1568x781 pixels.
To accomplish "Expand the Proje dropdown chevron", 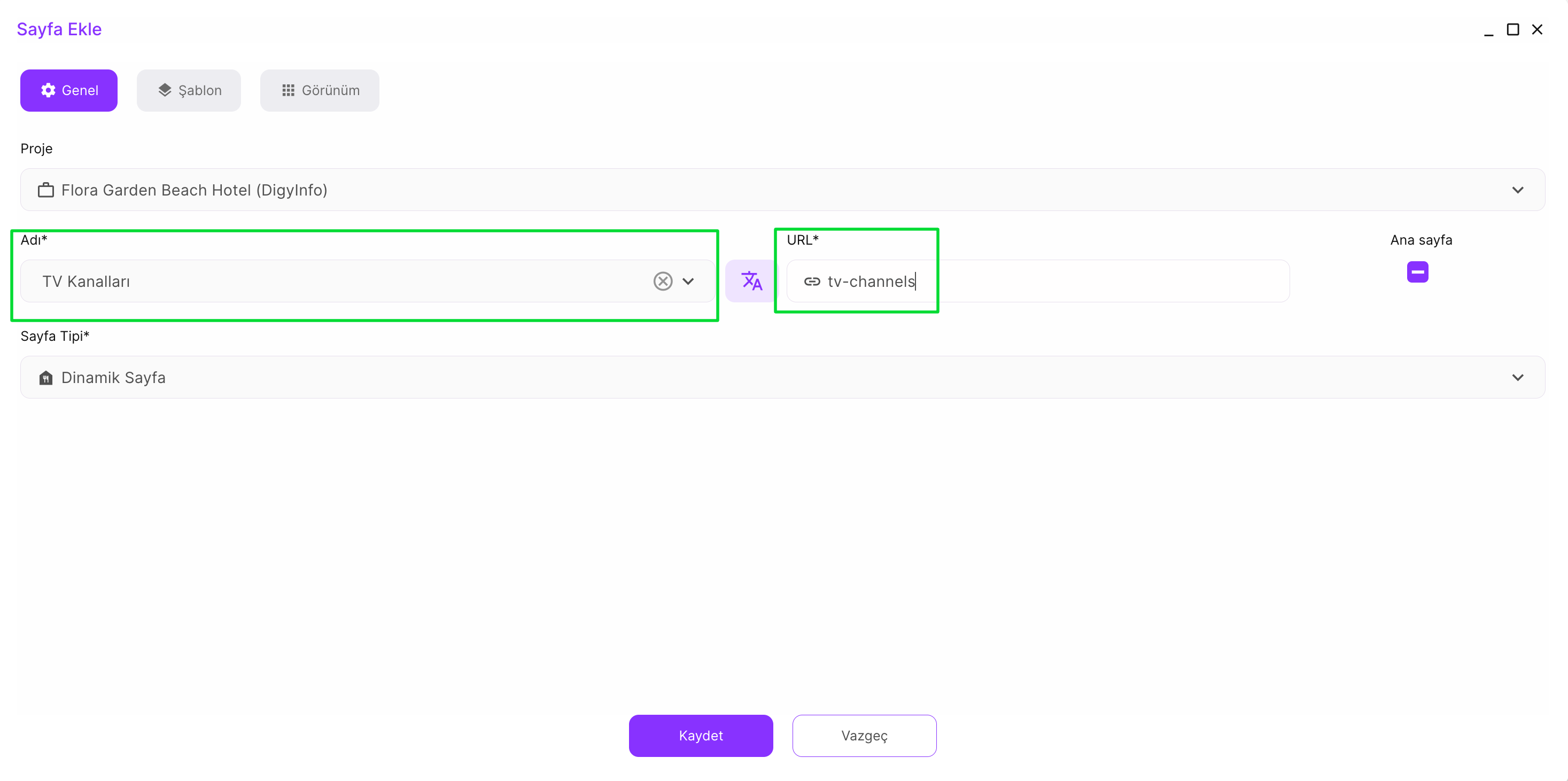I will 1517,190.
